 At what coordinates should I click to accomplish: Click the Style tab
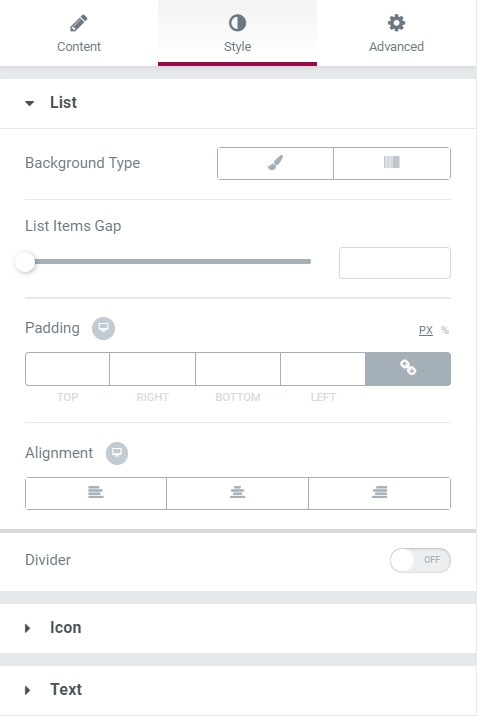click(x=237, y=33)
